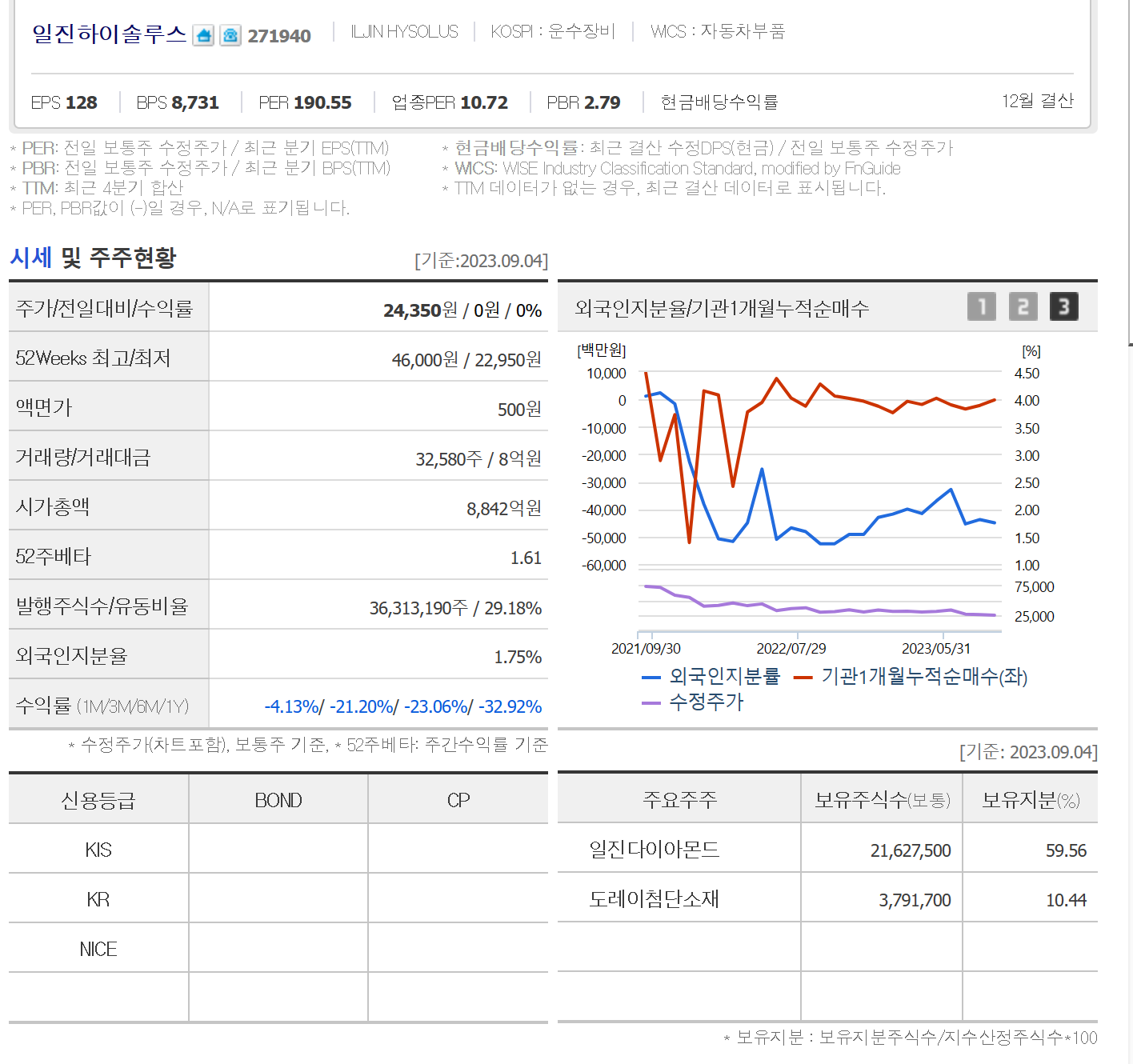Click the 3M return -21.20%
The width and height of the screenshot is (1133, 1064).
pyautogui.click(x=362, y=707)
